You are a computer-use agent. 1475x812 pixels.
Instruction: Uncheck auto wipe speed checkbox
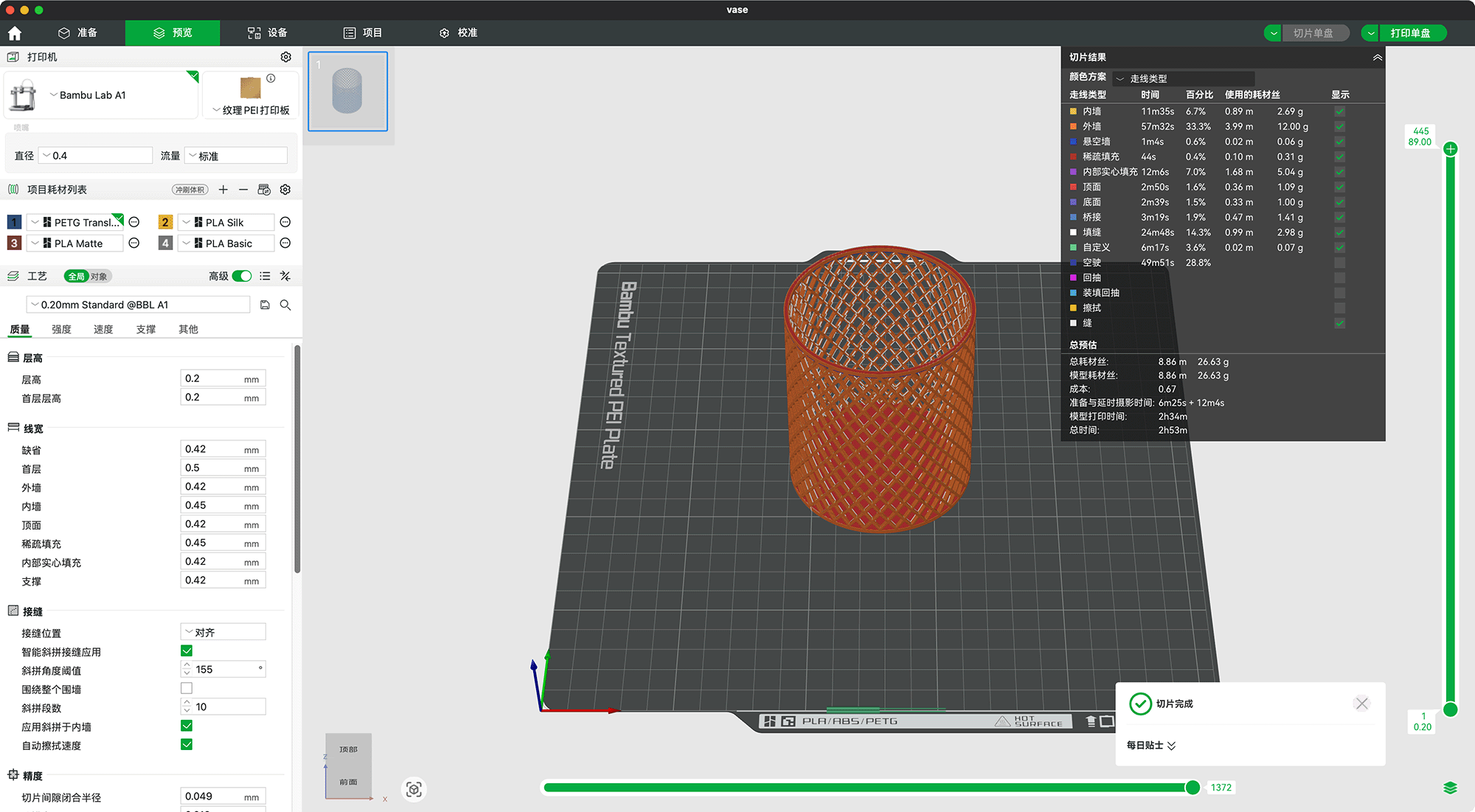(x=187, y=744)
